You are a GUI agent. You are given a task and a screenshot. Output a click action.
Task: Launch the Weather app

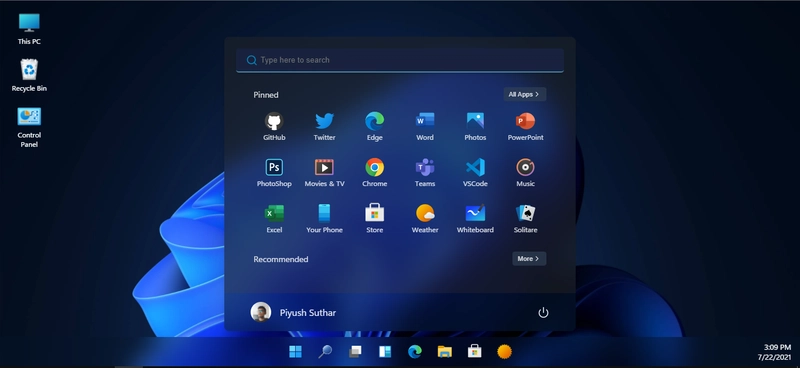tap(424, 219)
